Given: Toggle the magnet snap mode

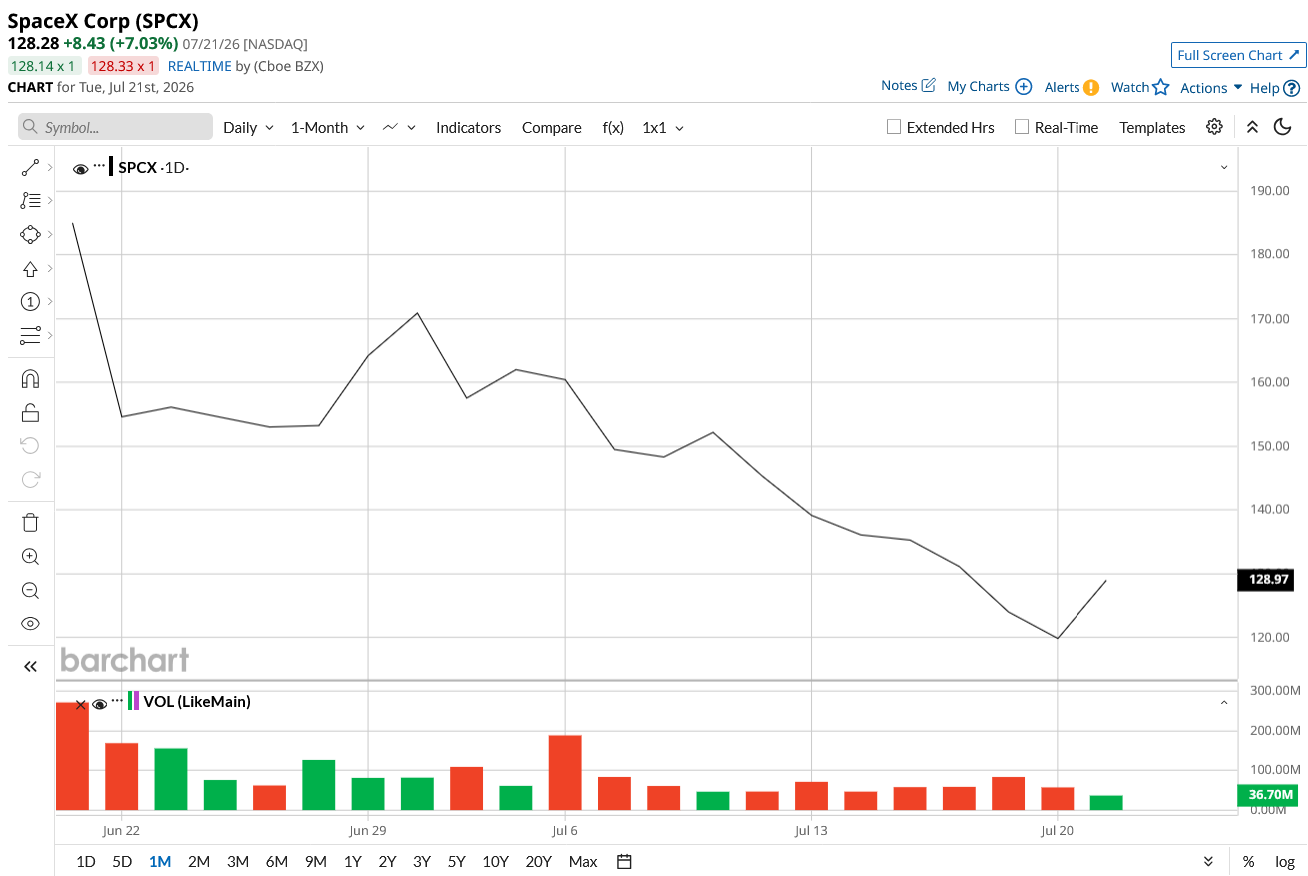Looking at the screenshot, I should [x=30, y=379].
